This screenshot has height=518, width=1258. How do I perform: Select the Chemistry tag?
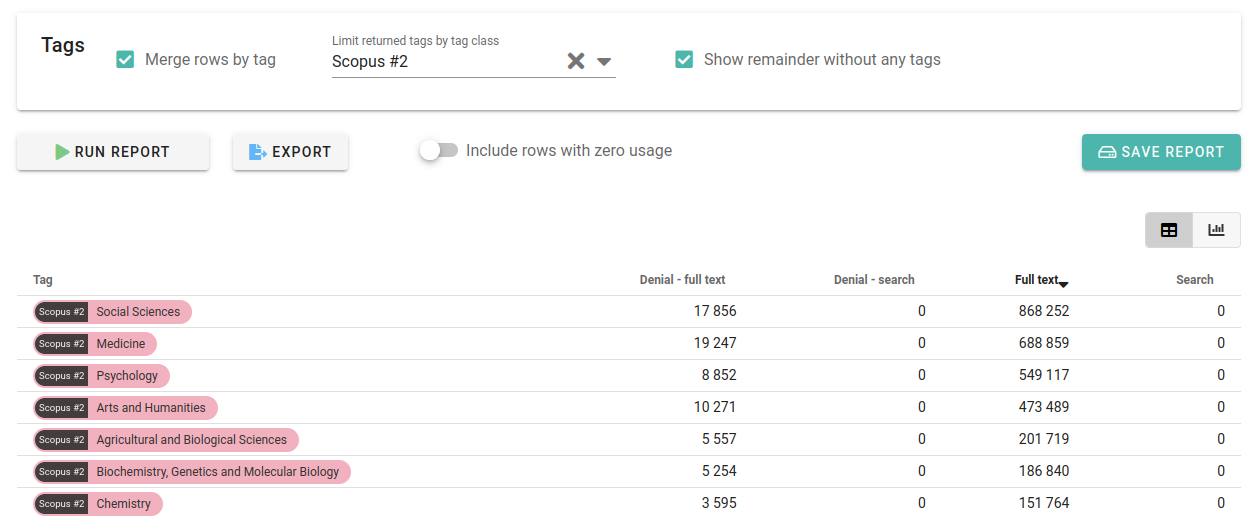coord(98,504)
